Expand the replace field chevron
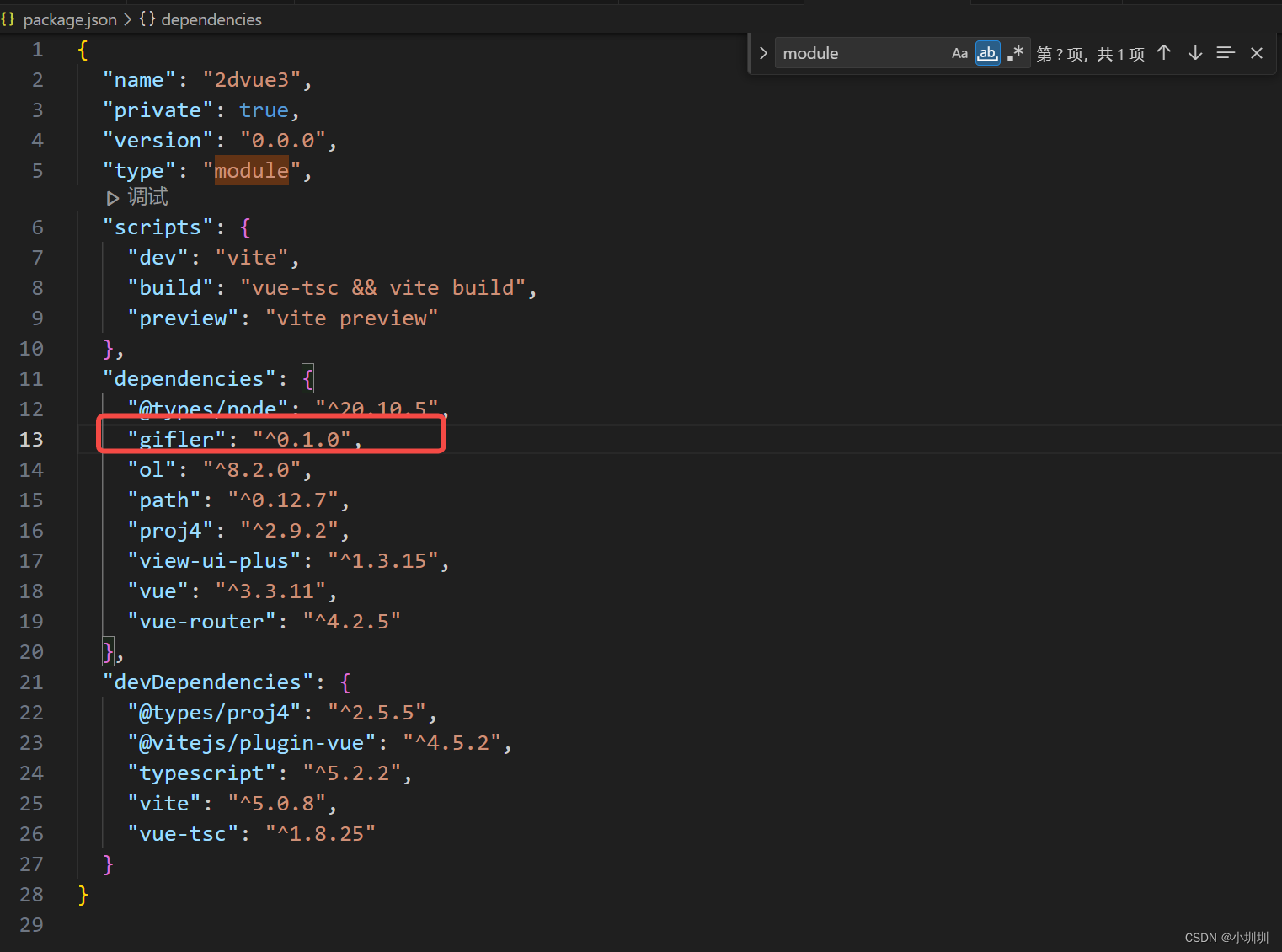 (763, 53)
